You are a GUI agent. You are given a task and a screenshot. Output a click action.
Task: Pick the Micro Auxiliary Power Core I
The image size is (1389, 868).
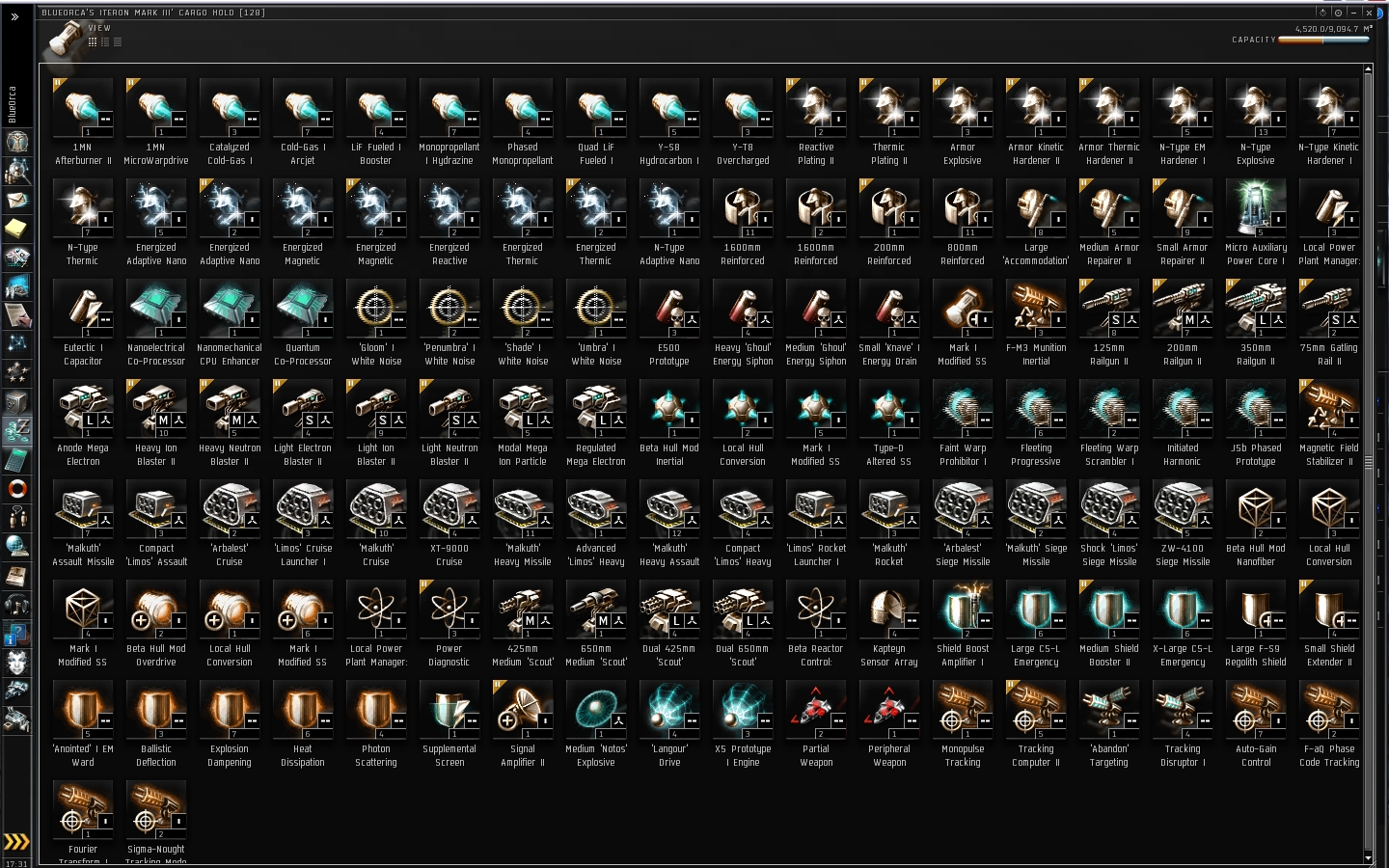point(1256,223)
